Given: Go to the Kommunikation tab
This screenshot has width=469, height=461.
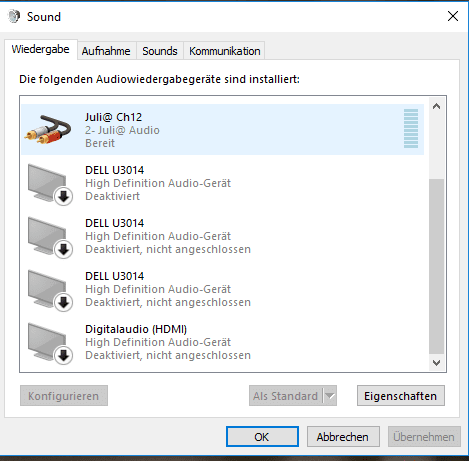Looking at the screenshot, I should 224,51.
